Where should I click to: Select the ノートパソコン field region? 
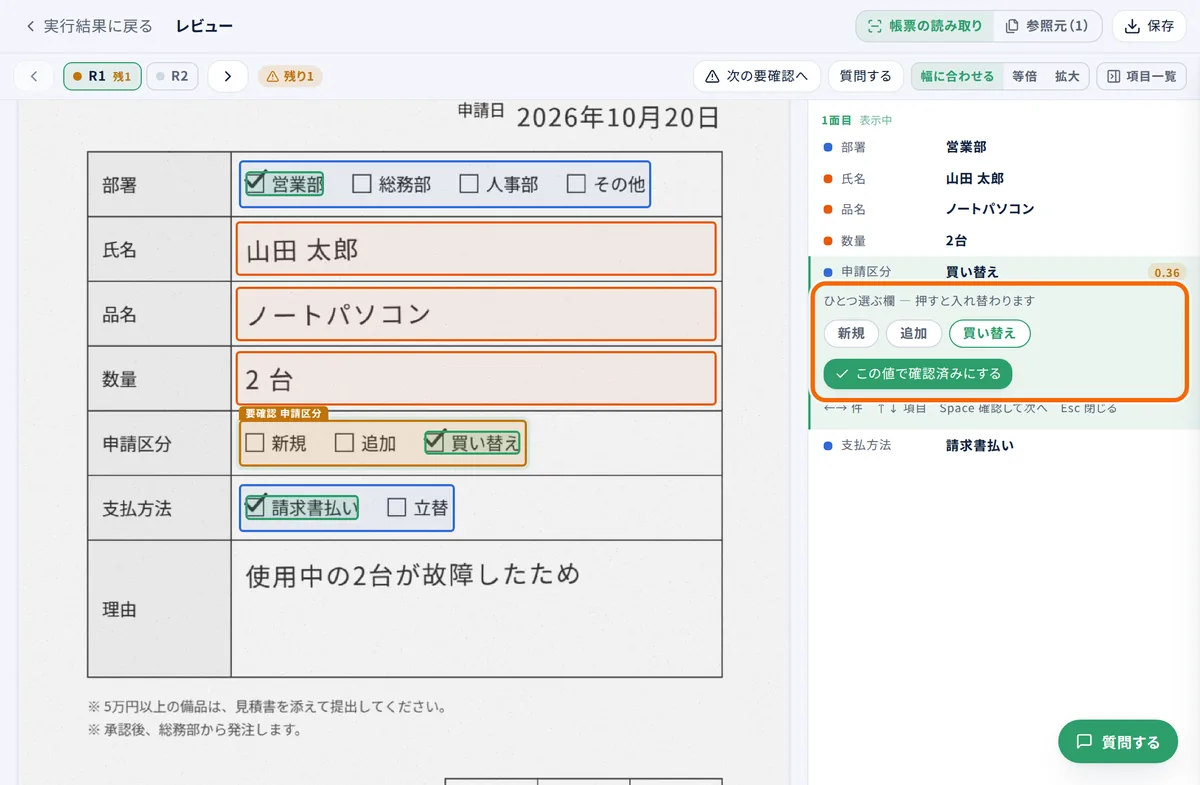coord(476,314)
